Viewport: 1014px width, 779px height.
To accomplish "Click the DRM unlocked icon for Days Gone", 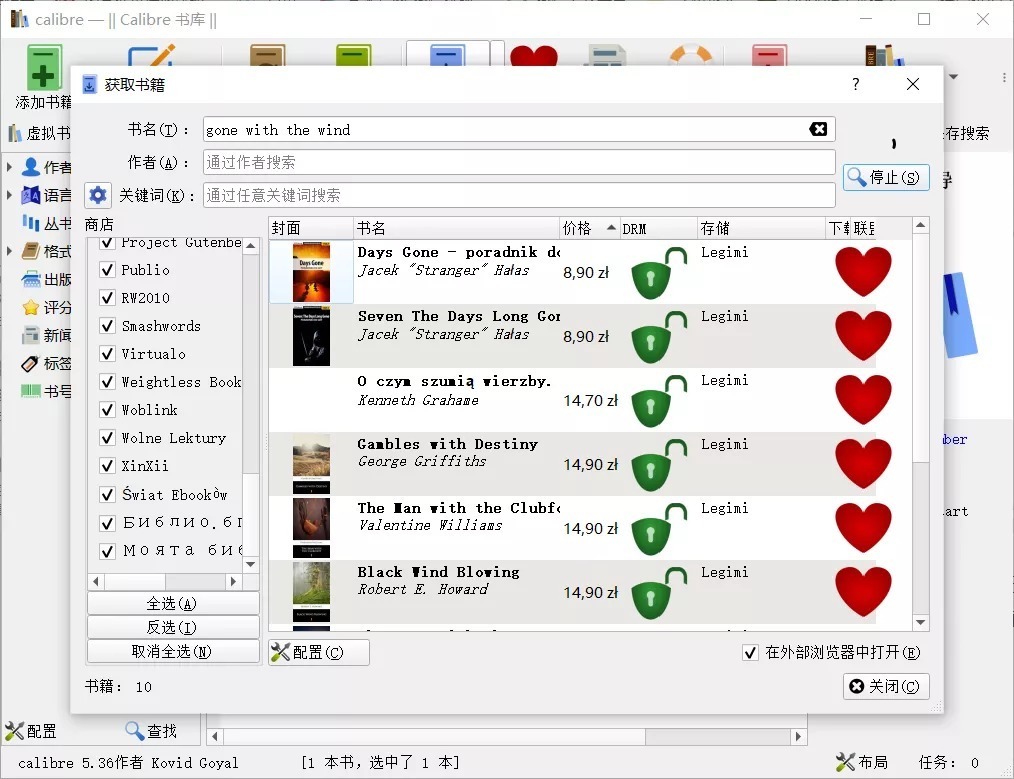I will click(x=658, y=273).
